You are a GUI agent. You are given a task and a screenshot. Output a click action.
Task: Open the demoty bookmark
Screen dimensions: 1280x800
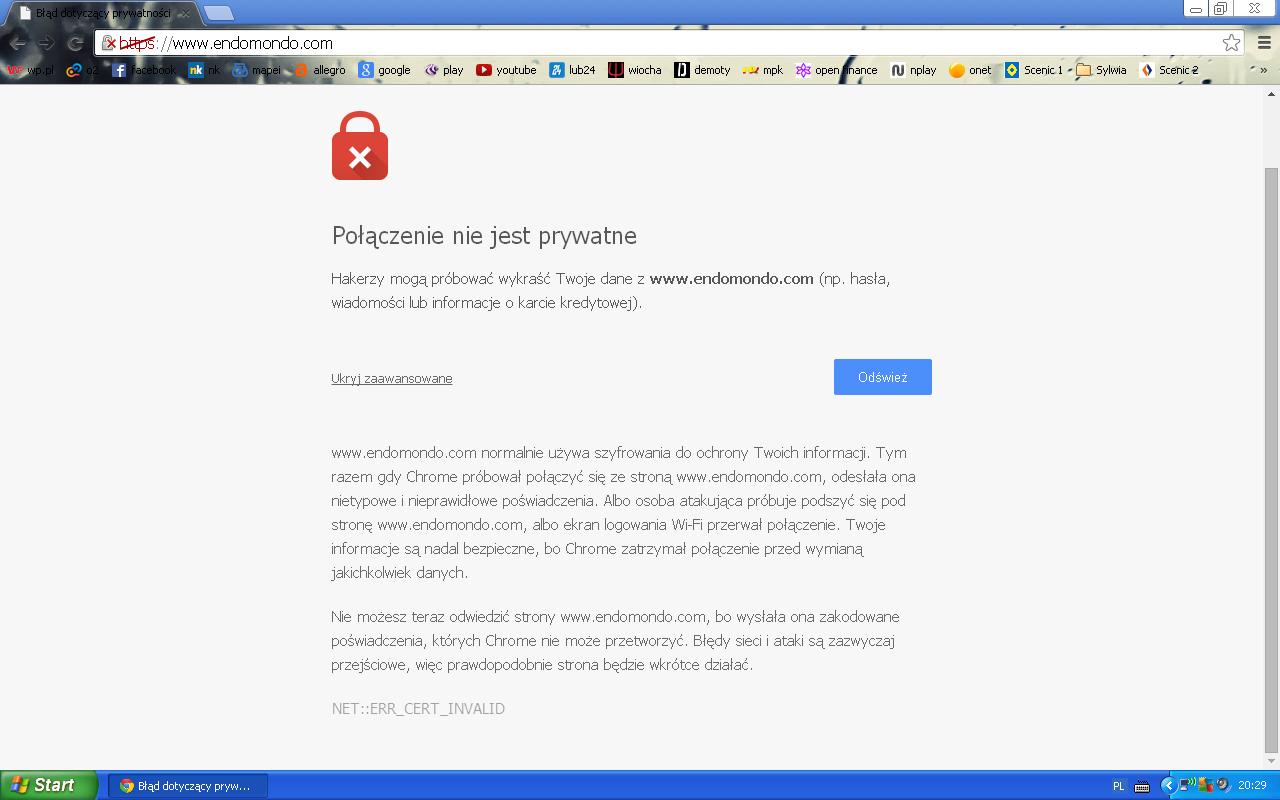[702, 70]
